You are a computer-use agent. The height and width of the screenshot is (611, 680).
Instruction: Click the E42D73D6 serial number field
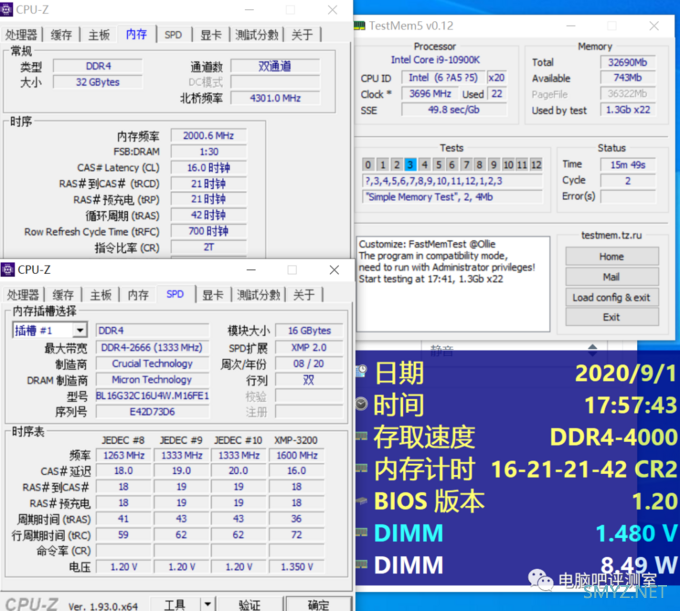coord(152,412)
